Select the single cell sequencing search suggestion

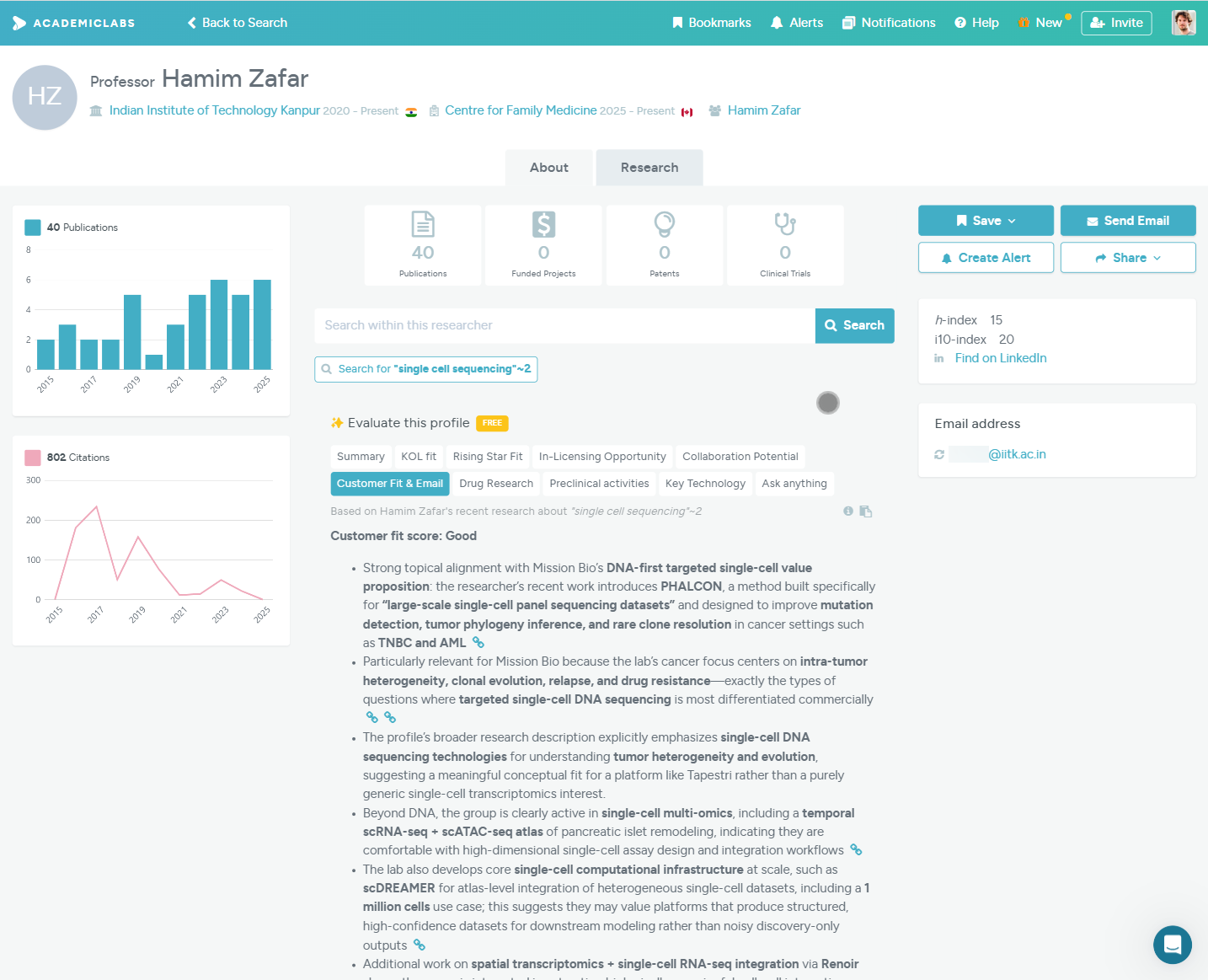[x=426, y=369]
